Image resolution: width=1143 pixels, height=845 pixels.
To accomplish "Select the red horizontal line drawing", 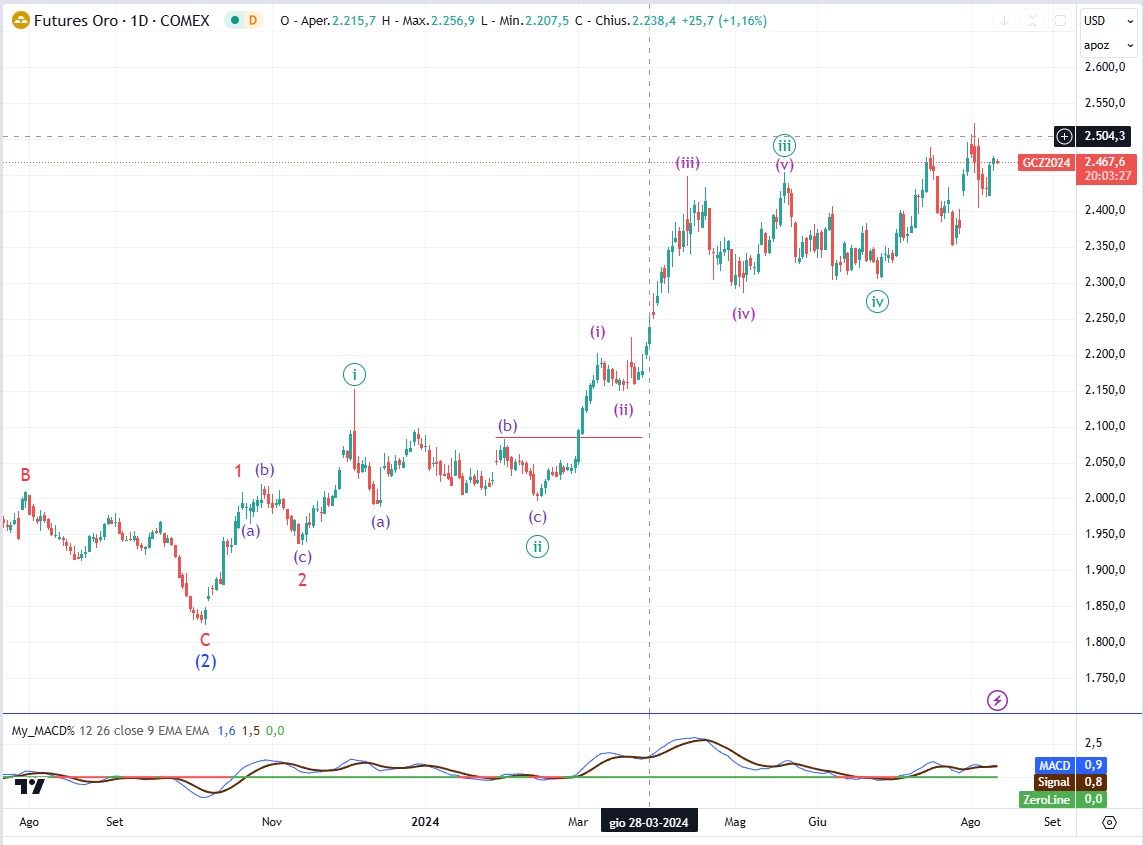I will [569, 437].
